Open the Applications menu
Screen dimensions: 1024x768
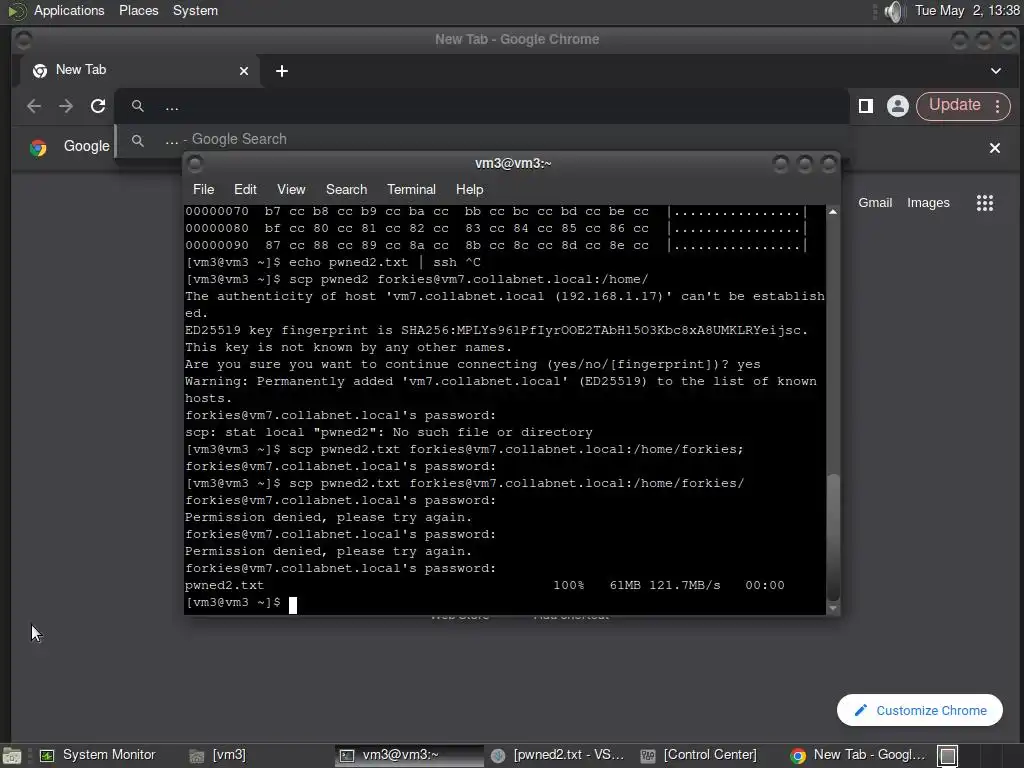tap(69, 10)
